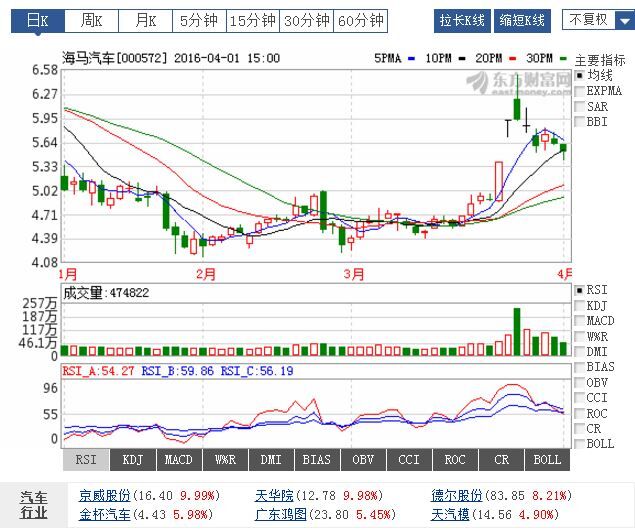Click the 5PMA blue legend swatch
635x530 pixels.
[x=411, y=58]
